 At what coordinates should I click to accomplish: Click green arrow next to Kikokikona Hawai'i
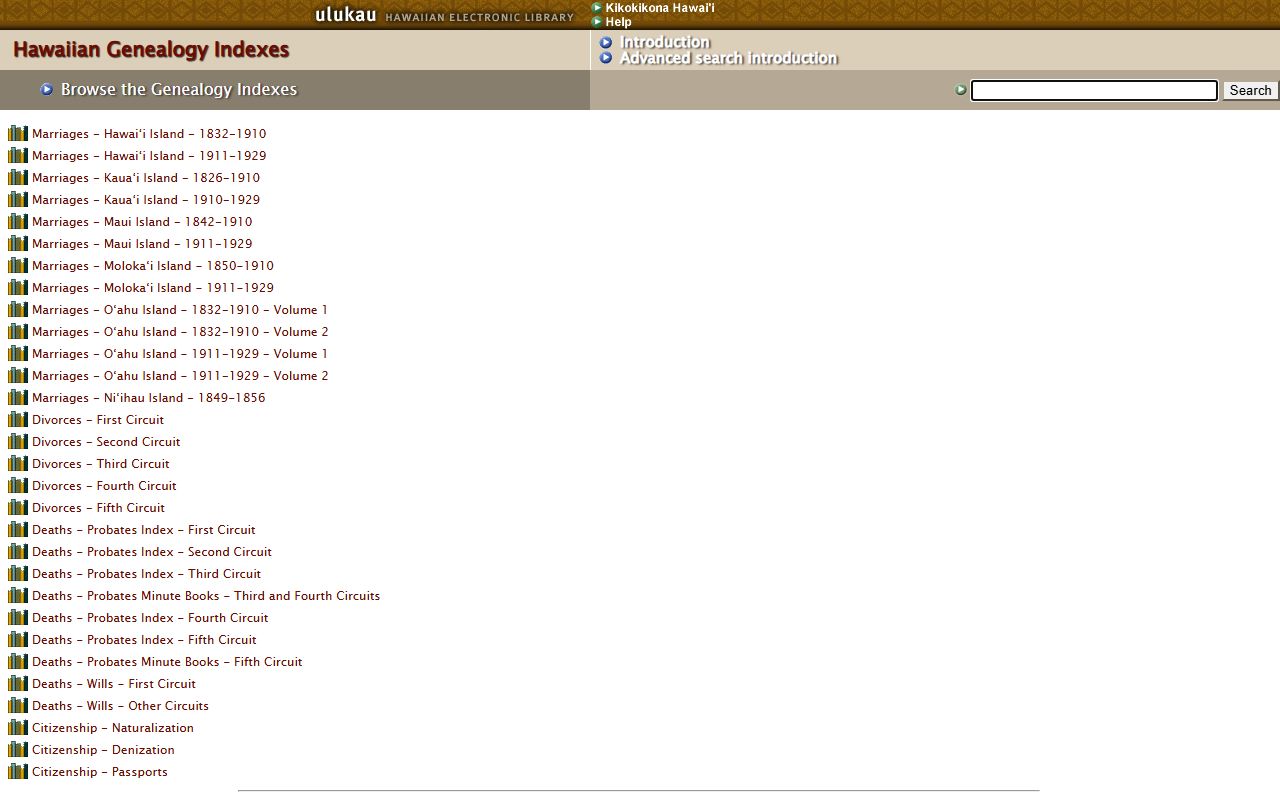(597, 7)
